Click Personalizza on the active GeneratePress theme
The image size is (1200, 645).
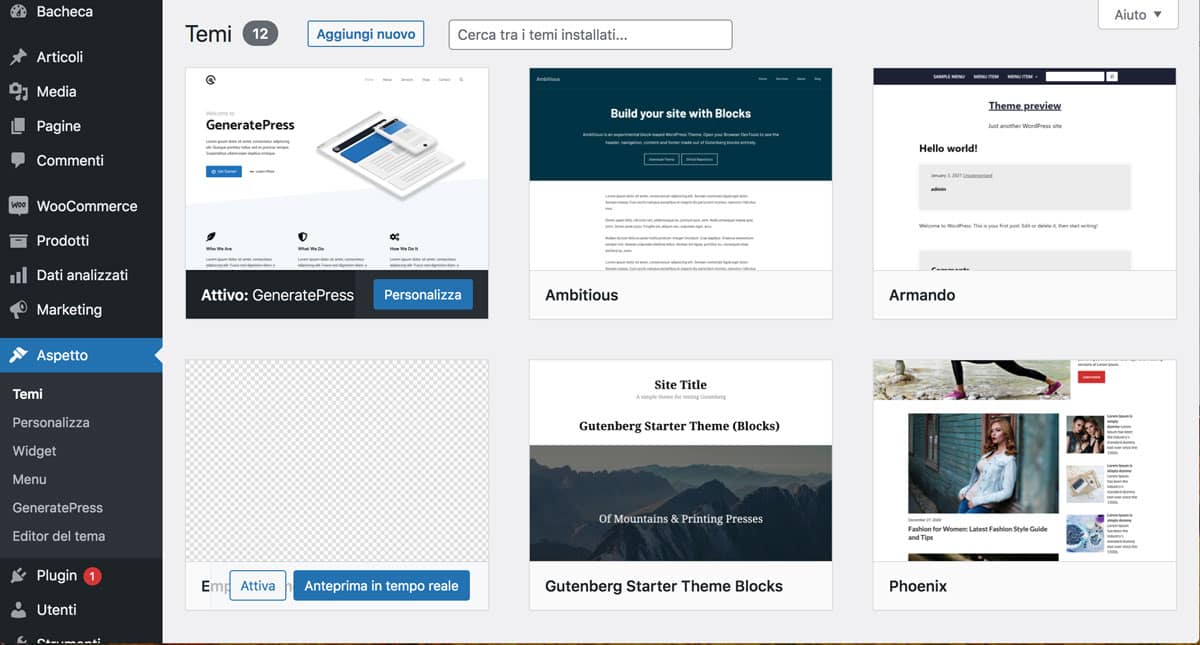(423, 295)
